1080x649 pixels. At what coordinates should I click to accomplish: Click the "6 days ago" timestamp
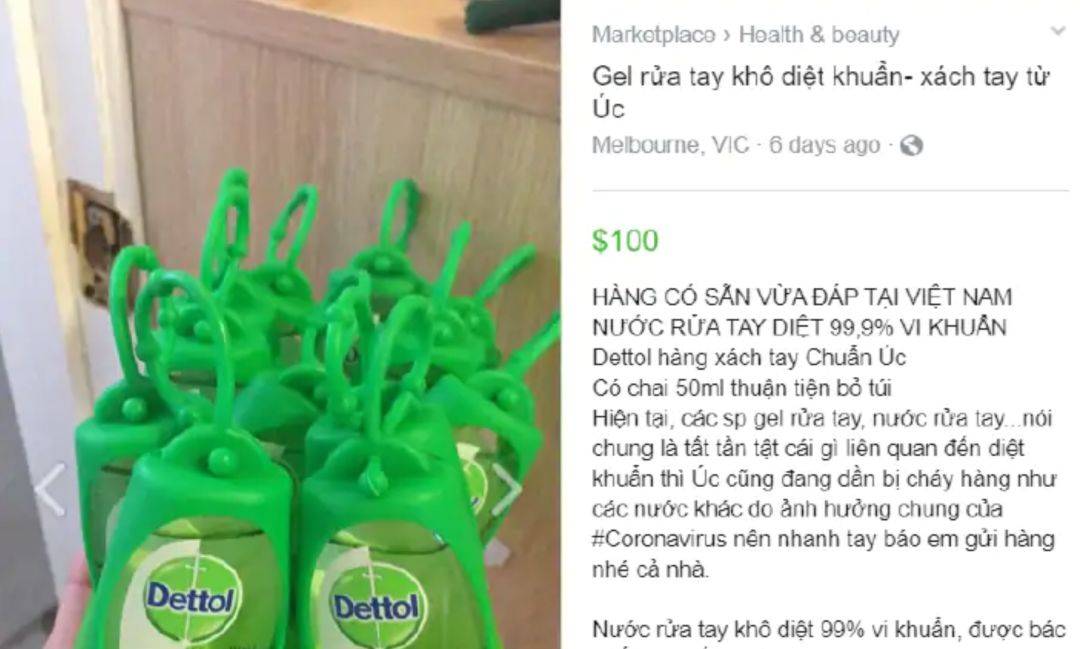point(824,145)
